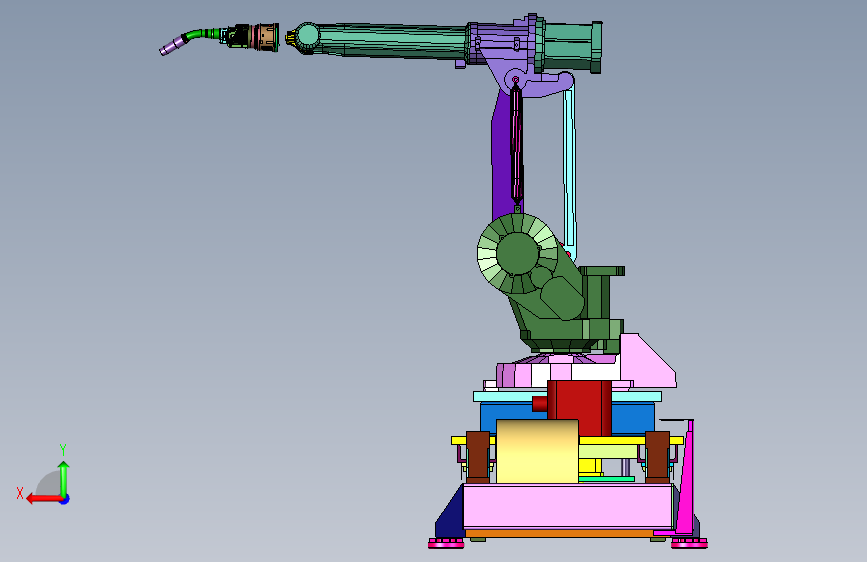The height and width of the screenshot is (562, 867).
Task: Click the green Y axis arrow on the triad
Action: 64,479
